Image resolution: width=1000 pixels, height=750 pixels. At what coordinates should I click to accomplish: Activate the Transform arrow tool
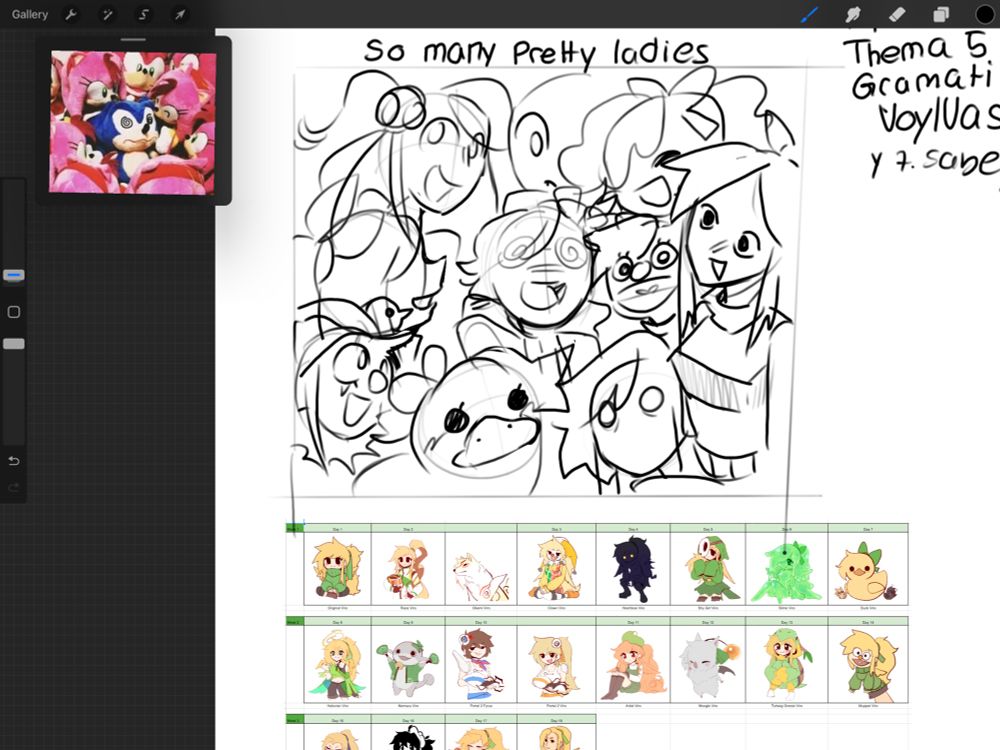pos(180,14)
